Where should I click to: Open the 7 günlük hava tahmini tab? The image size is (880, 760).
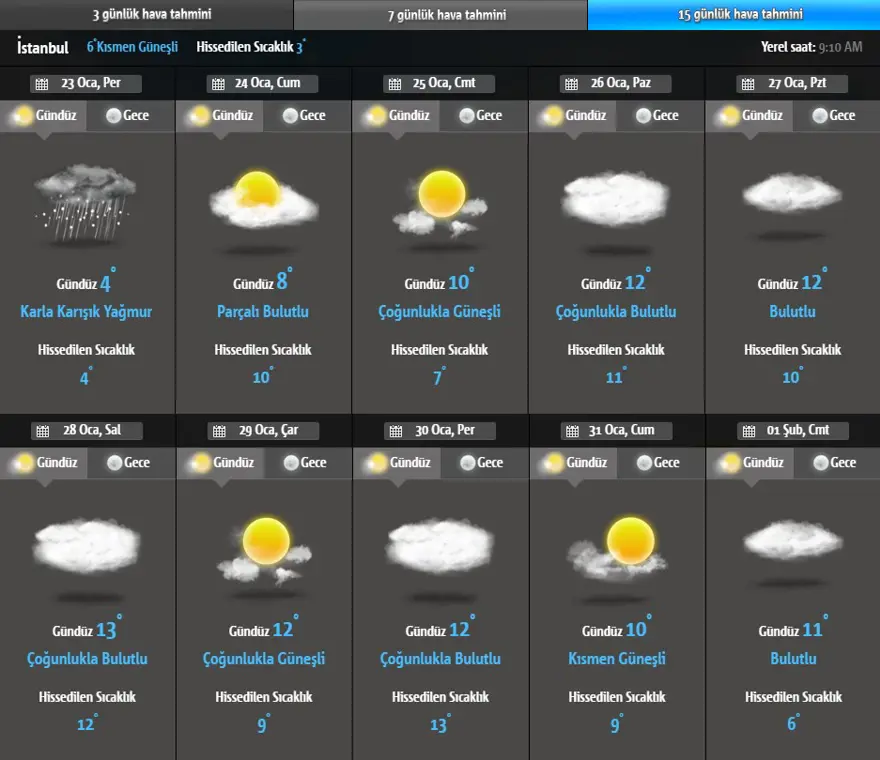click(x=440, y=15)
